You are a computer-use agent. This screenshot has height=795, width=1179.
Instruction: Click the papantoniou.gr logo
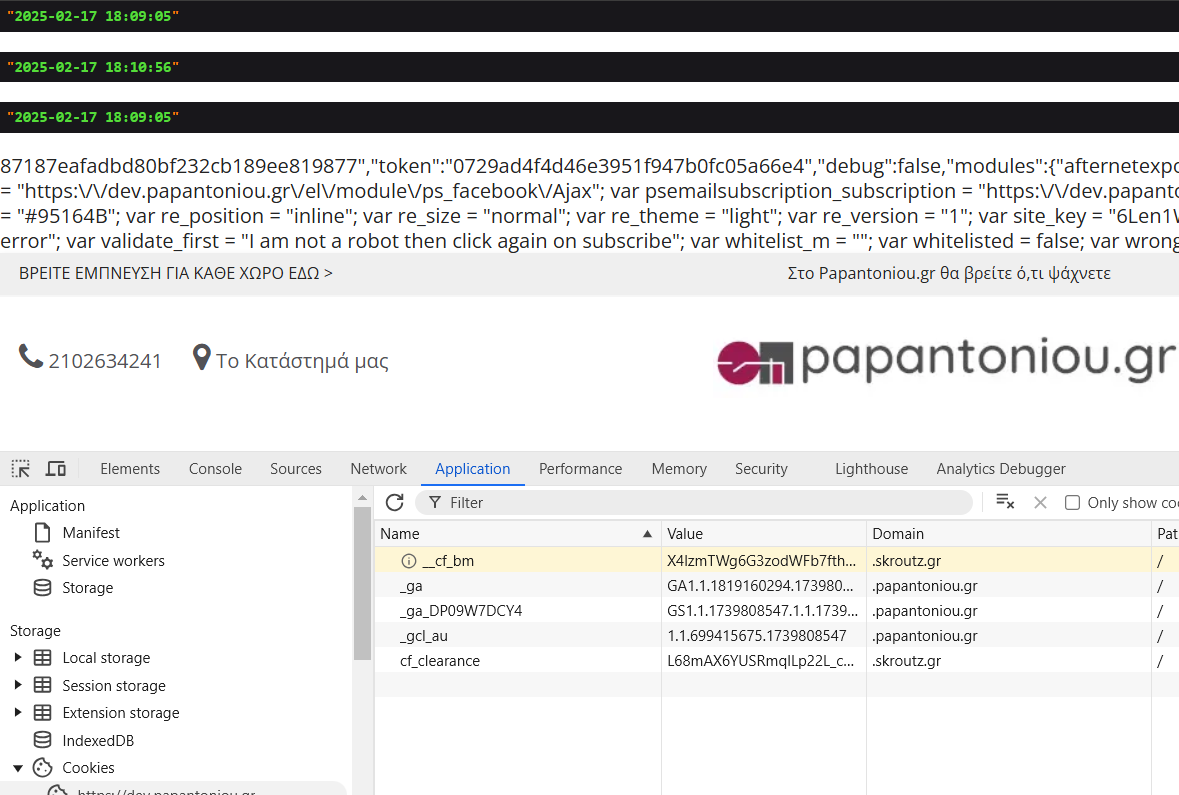946,361
